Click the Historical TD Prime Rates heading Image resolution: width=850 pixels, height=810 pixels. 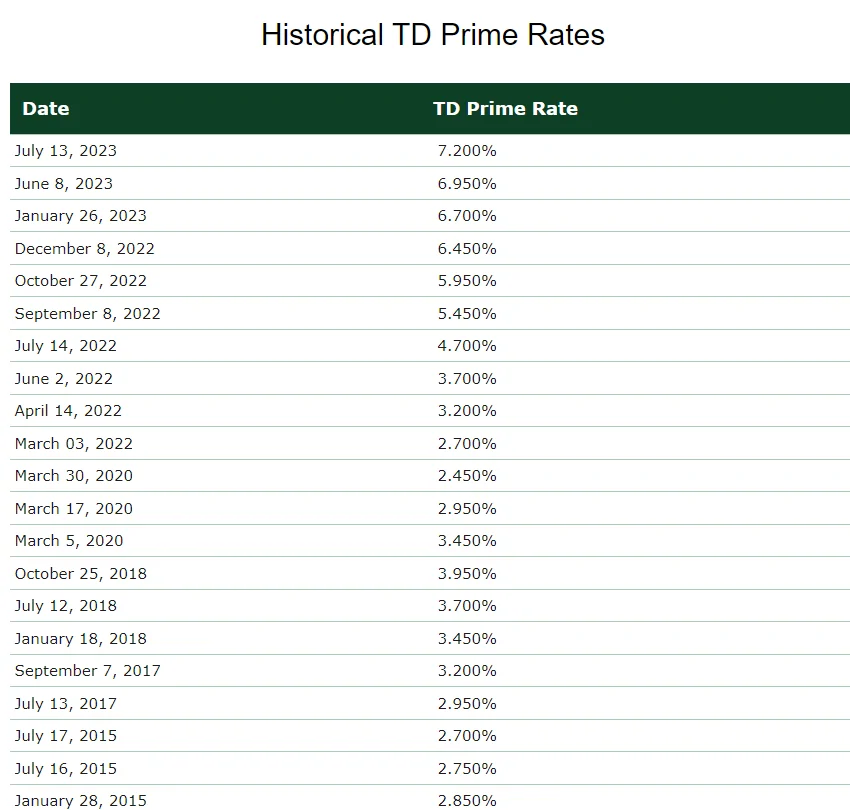(x=433, y=35)
